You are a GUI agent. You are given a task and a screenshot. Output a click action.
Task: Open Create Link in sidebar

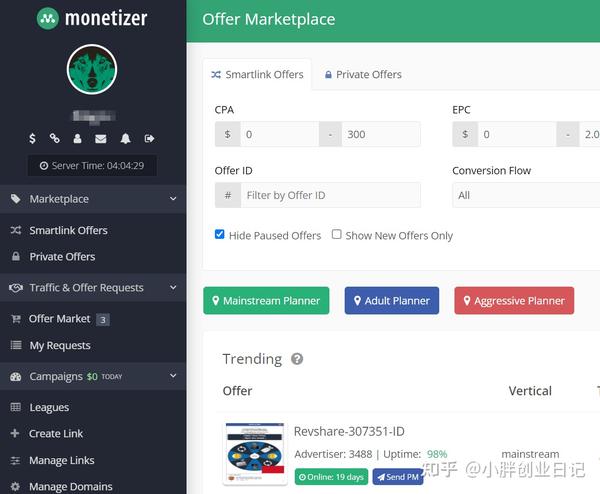click(56, 434)
